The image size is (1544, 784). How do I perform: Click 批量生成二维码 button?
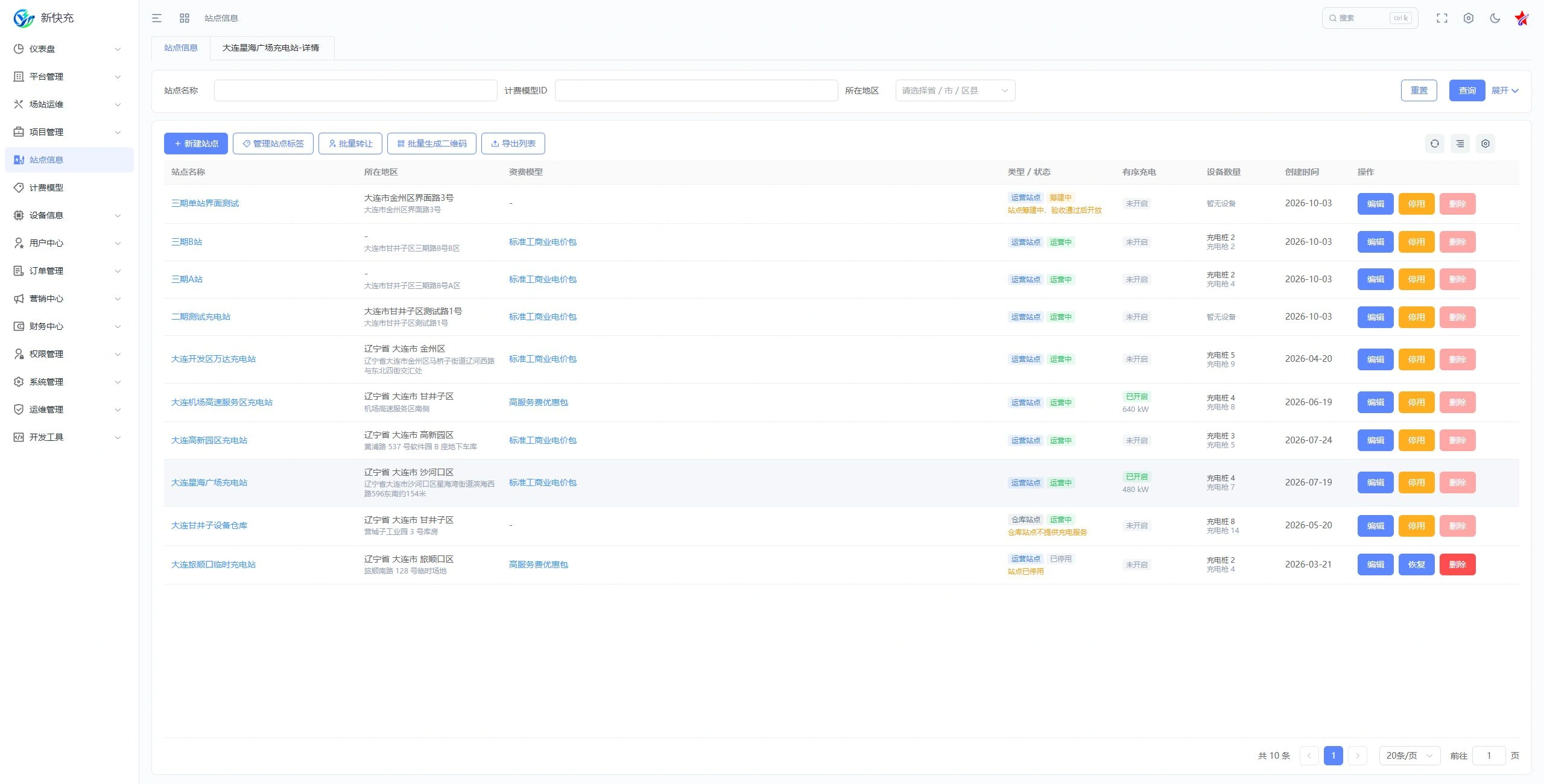pyautogui.click(x=432, y=144)
